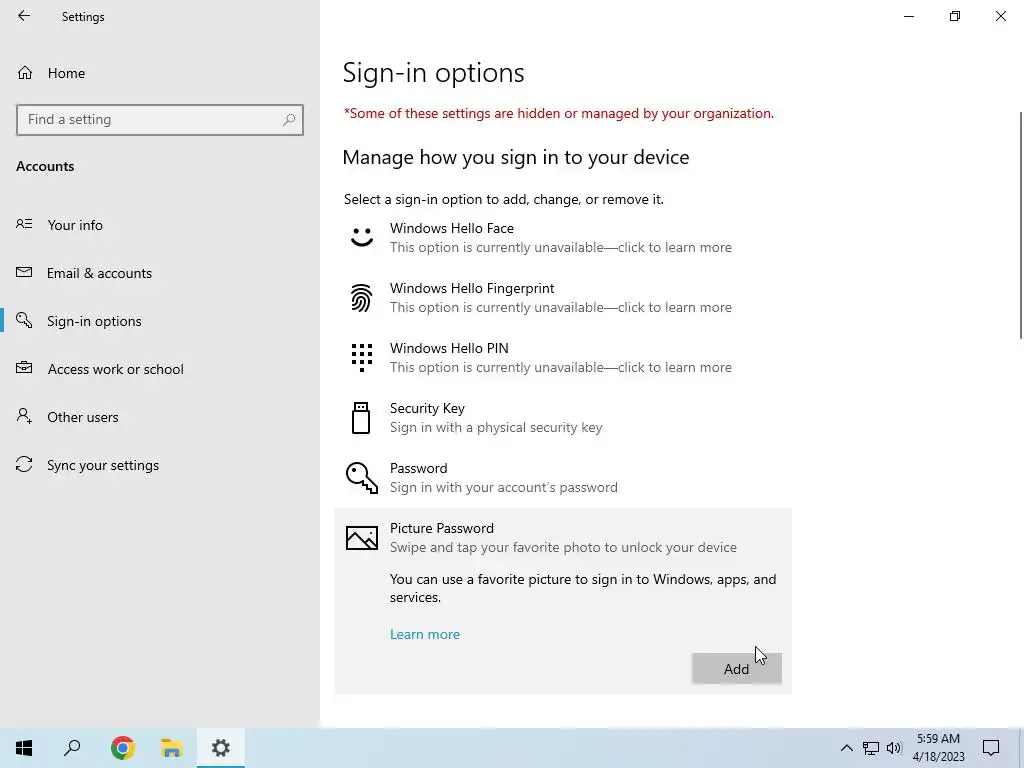Click the volume speaker tray icon
This screenshot has width=1024, height=768.
[894, 748]
